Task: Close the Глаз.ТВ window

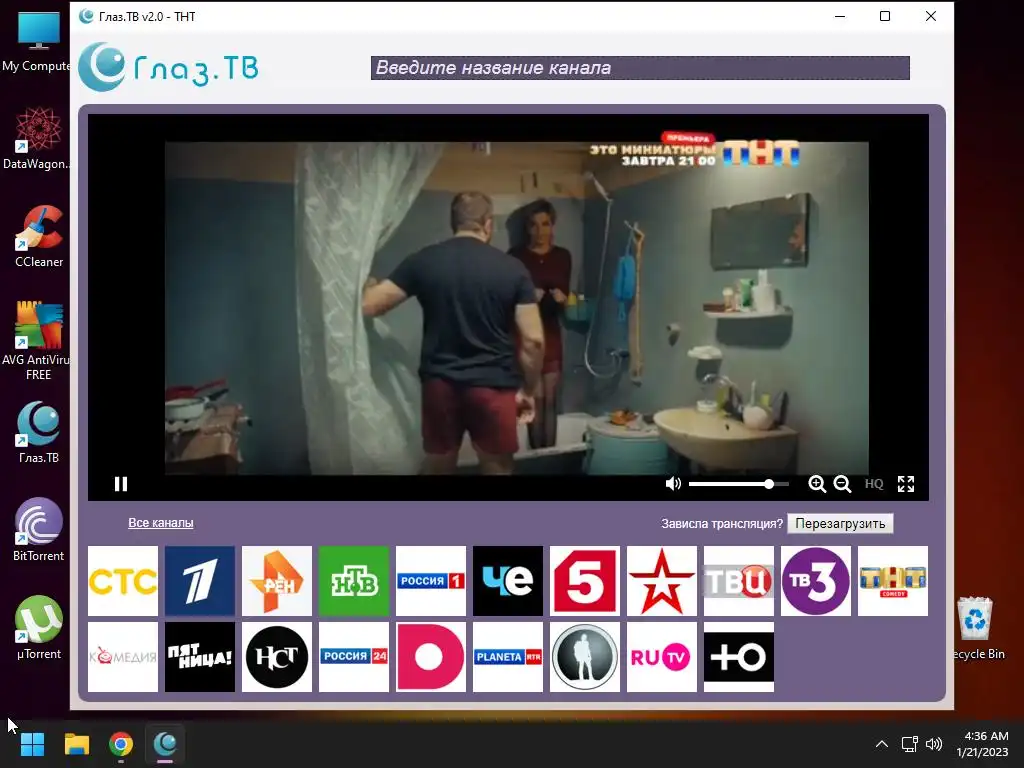Action: pos(931,16)
